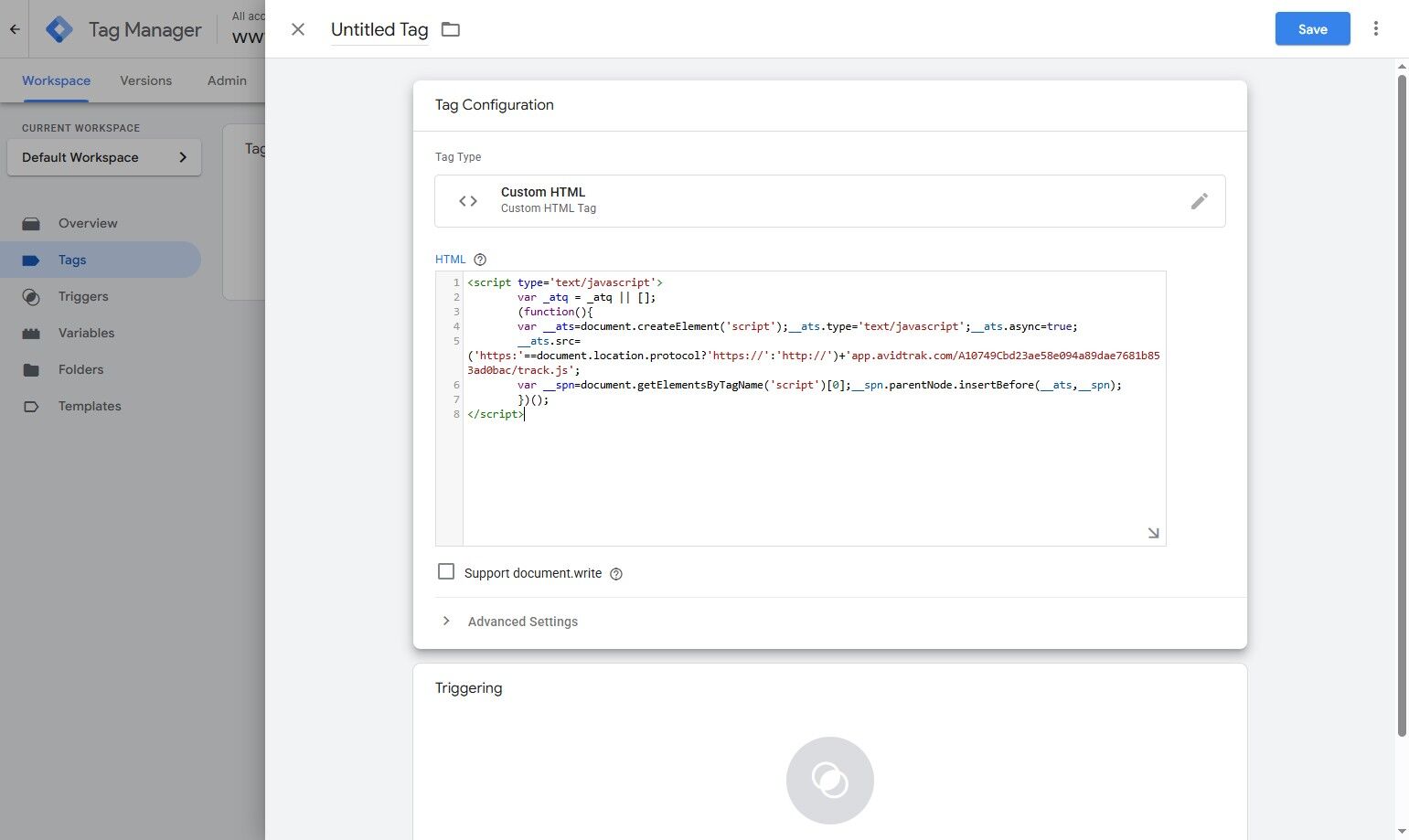
Task: Go to Overview in the sidebar
Action: (88, 223)
